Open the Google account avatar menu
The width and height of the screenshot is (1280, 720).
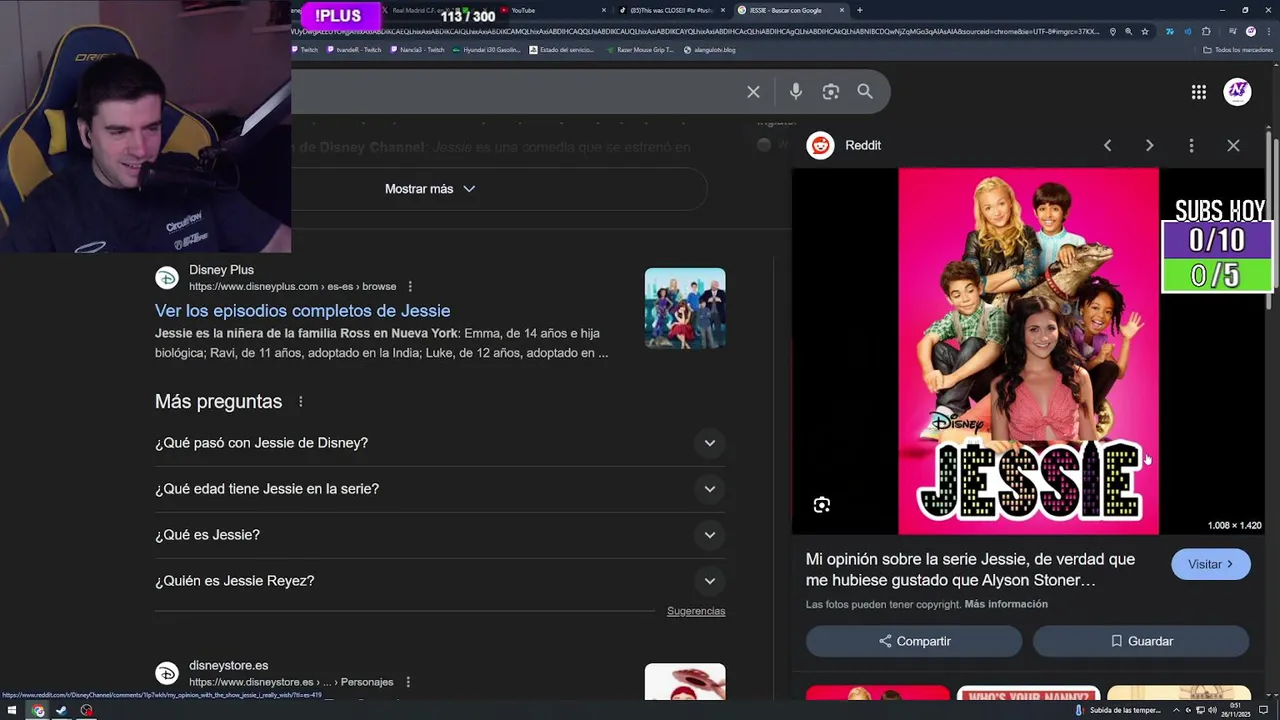coord(1238,92)
